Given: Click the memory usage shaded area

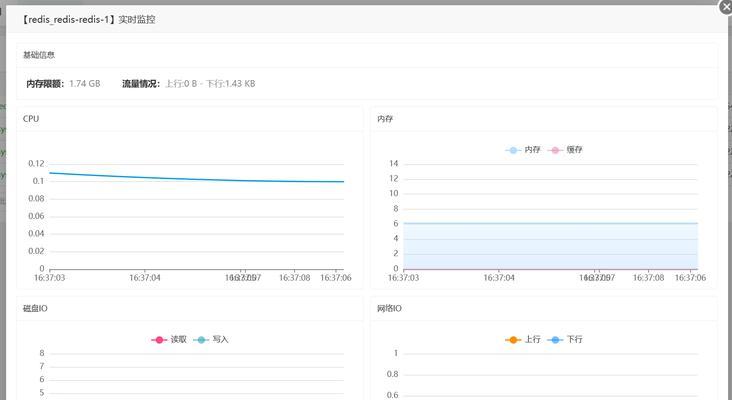Looking at the screenshot, I should pyautogui.click(x=550, y=246).
